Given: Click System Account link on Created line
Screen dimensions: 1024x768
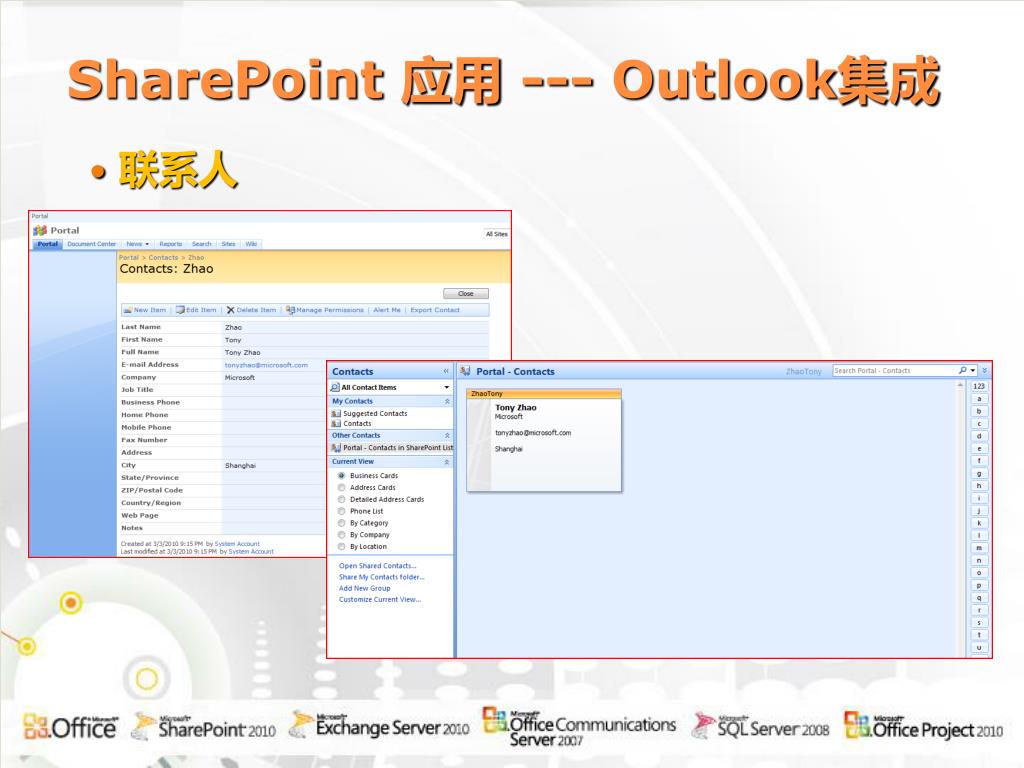Looking at the screenshot, I should [x=237, y=543].
